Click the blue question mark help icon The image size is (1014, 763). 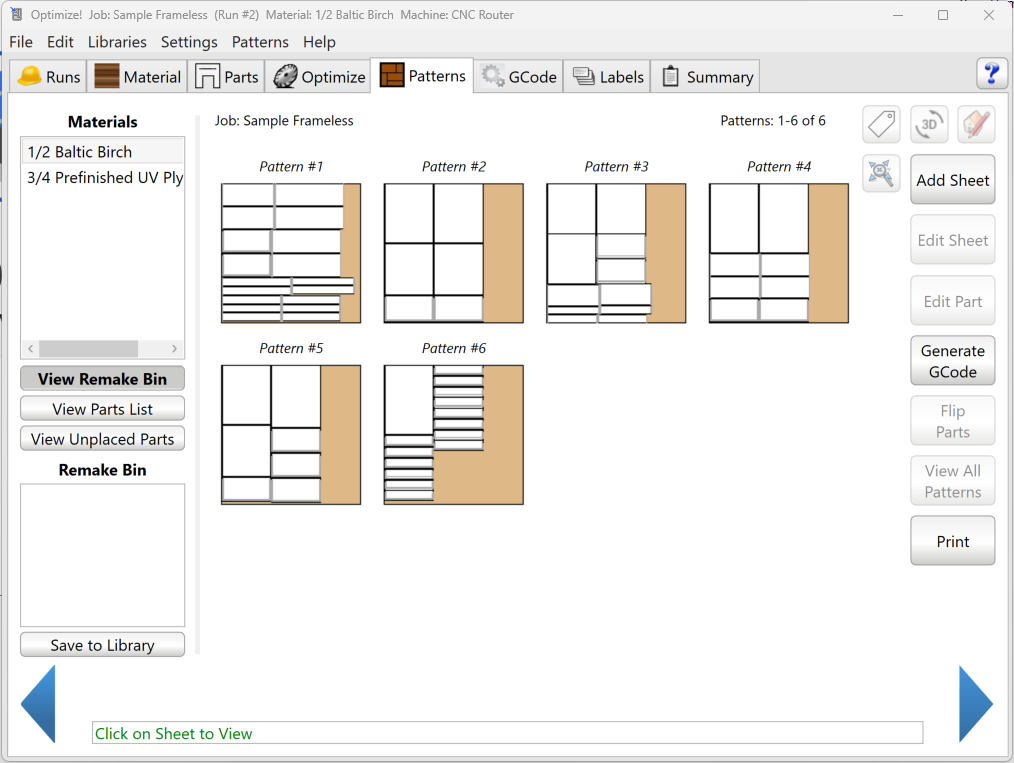click(x=991, y=74)
